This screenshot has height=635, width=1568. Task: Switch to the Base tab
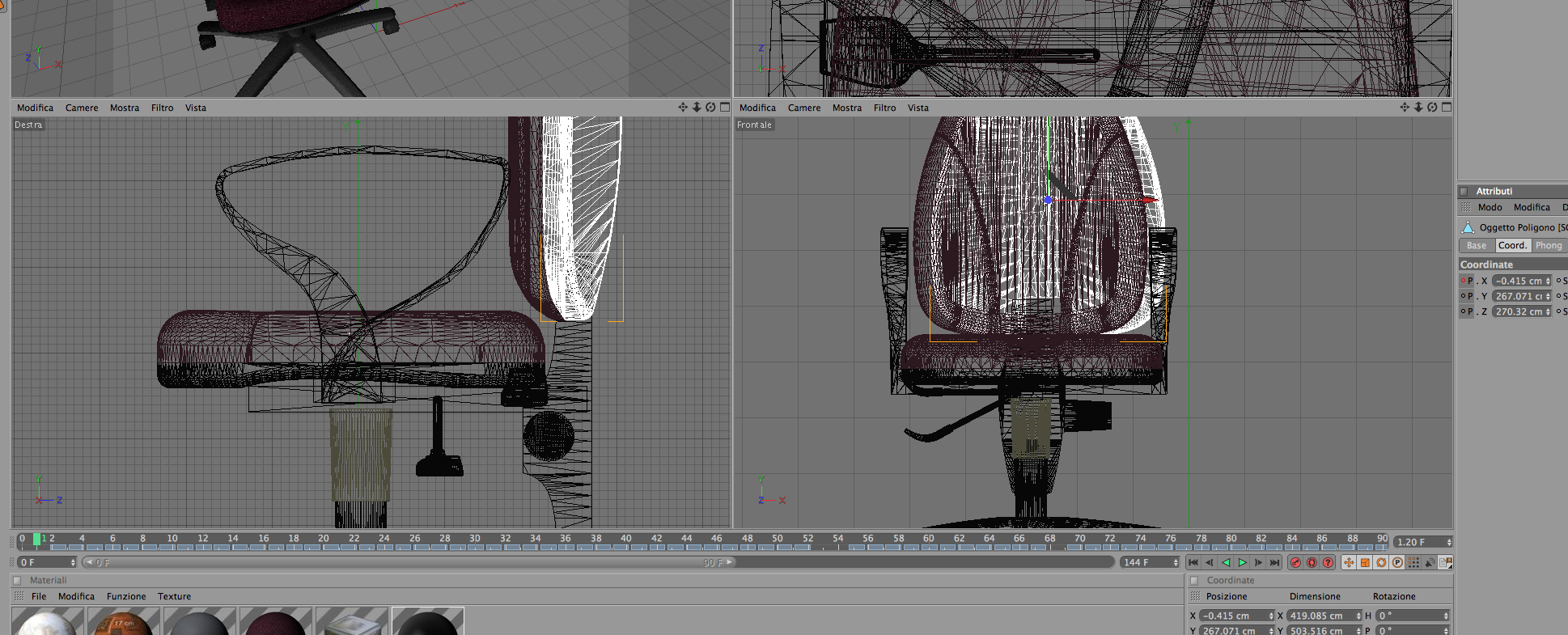coord(1477,246)
